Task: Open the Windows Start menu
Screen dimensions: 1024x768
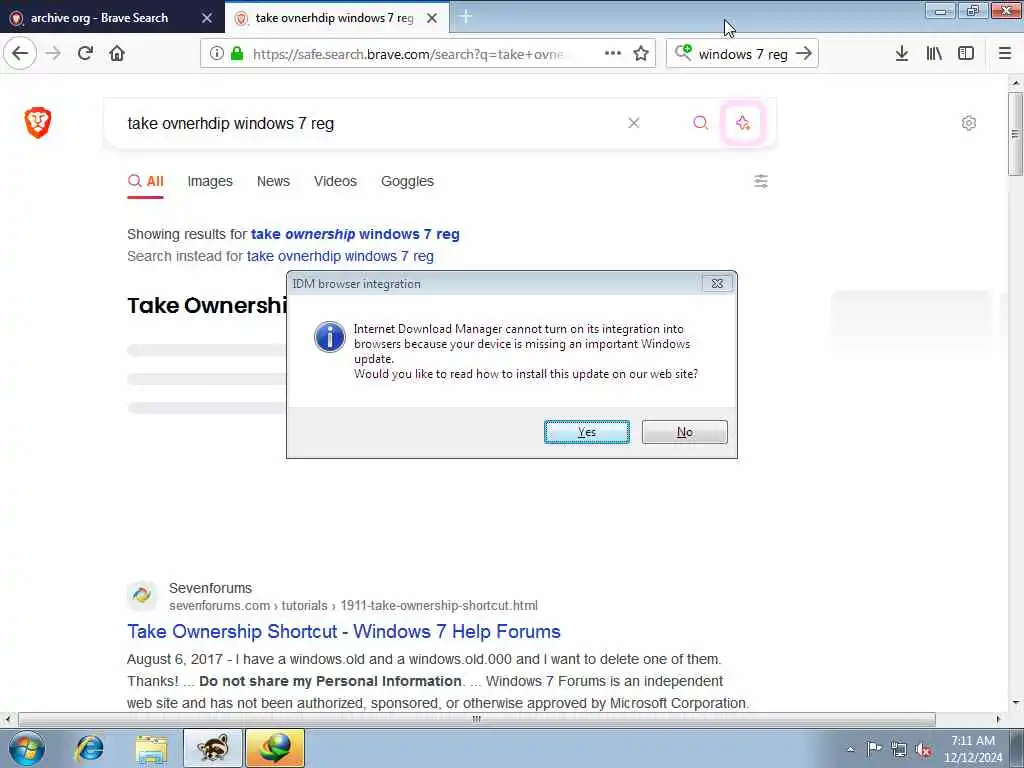Action: (x=27, y=748)
